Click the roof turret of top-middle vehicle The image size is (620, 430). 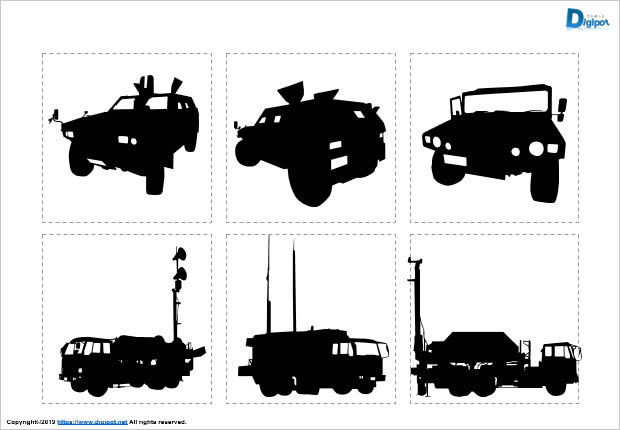tap(291, 93)
